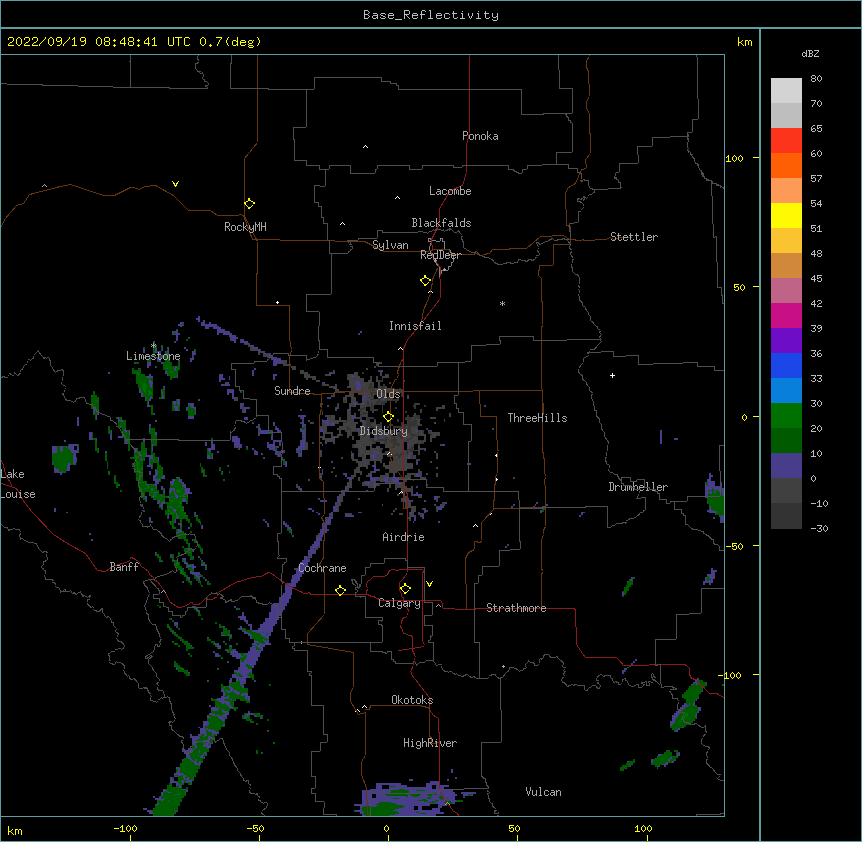
Task: Click the Lake Louise label
Action: (18, 484)
